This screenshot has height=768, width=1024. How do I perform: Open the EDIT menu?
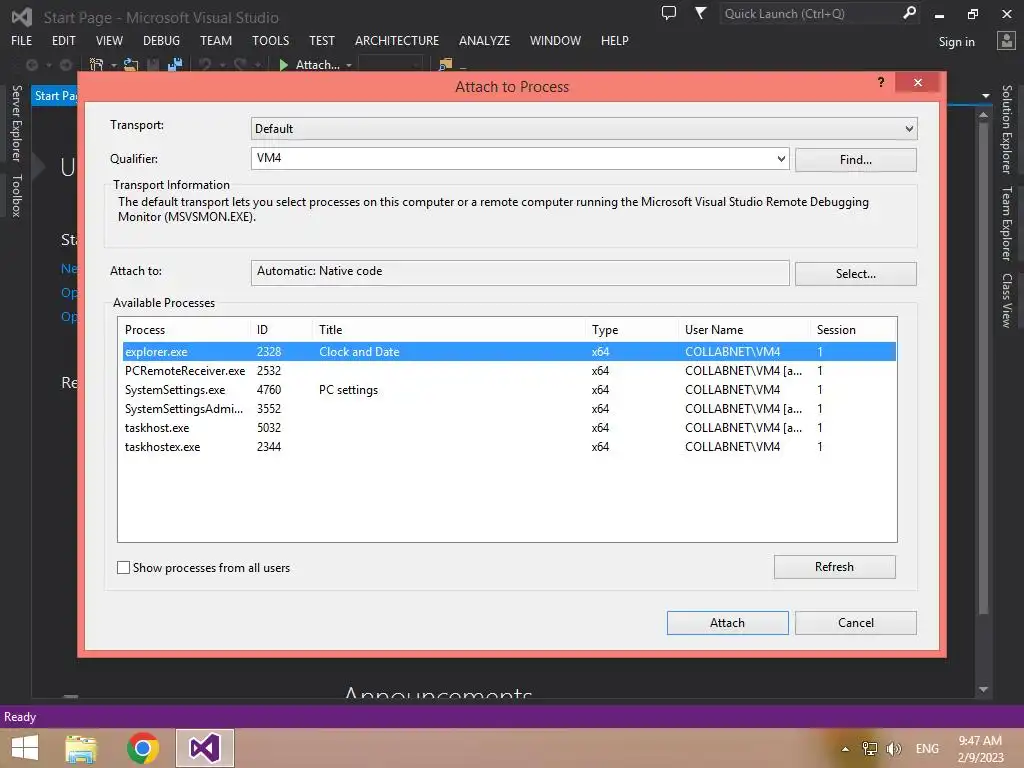[x=63, y=40]
